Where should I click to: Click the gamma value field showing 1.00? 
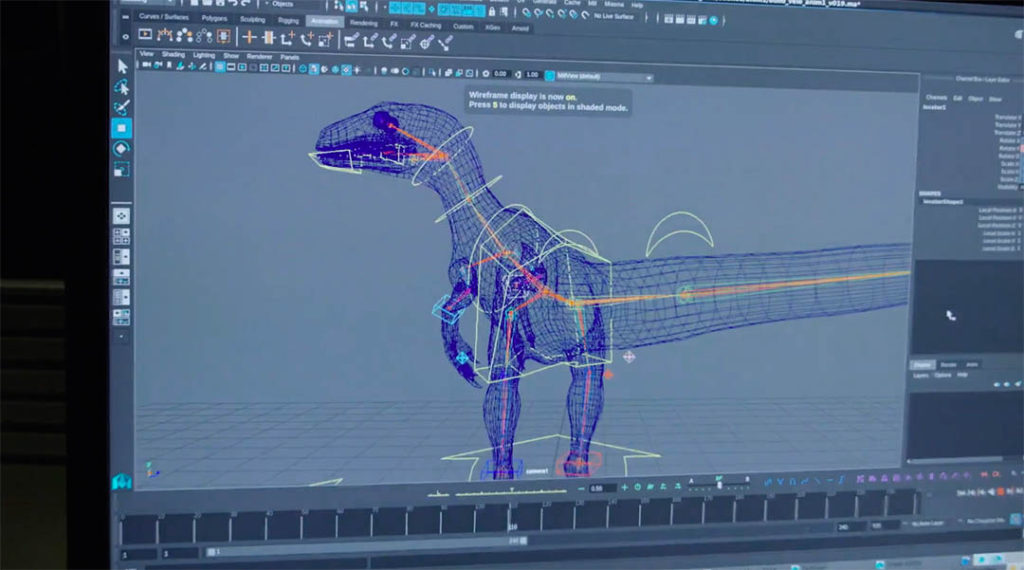(x=532, y=74)
